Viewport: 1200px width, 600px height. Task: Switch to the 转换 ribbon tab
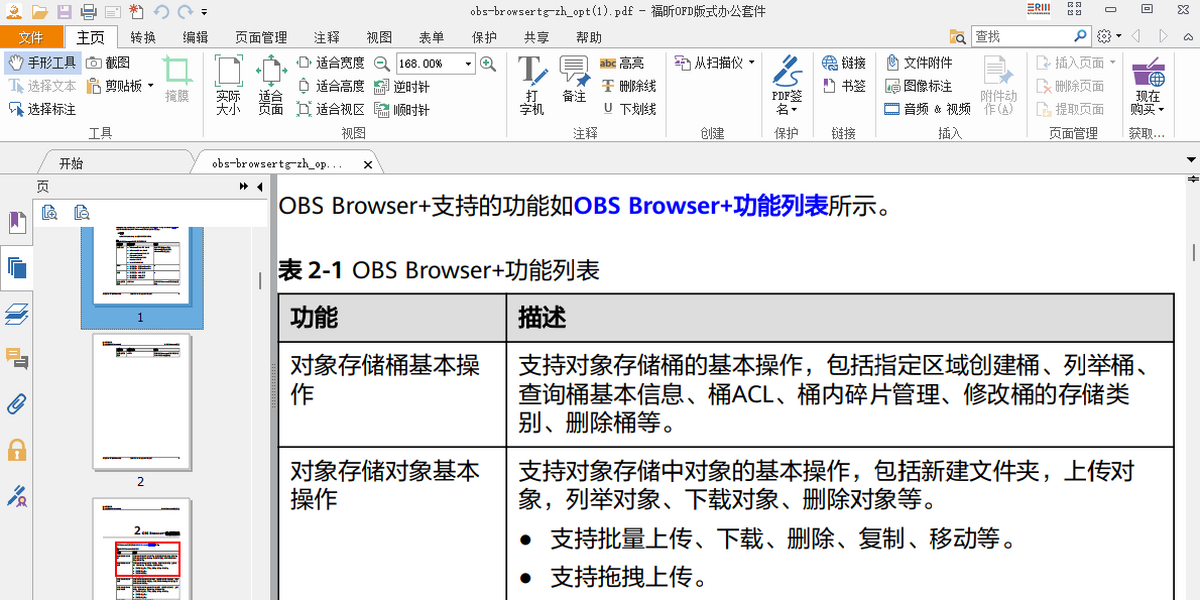(x=143, y=37)
